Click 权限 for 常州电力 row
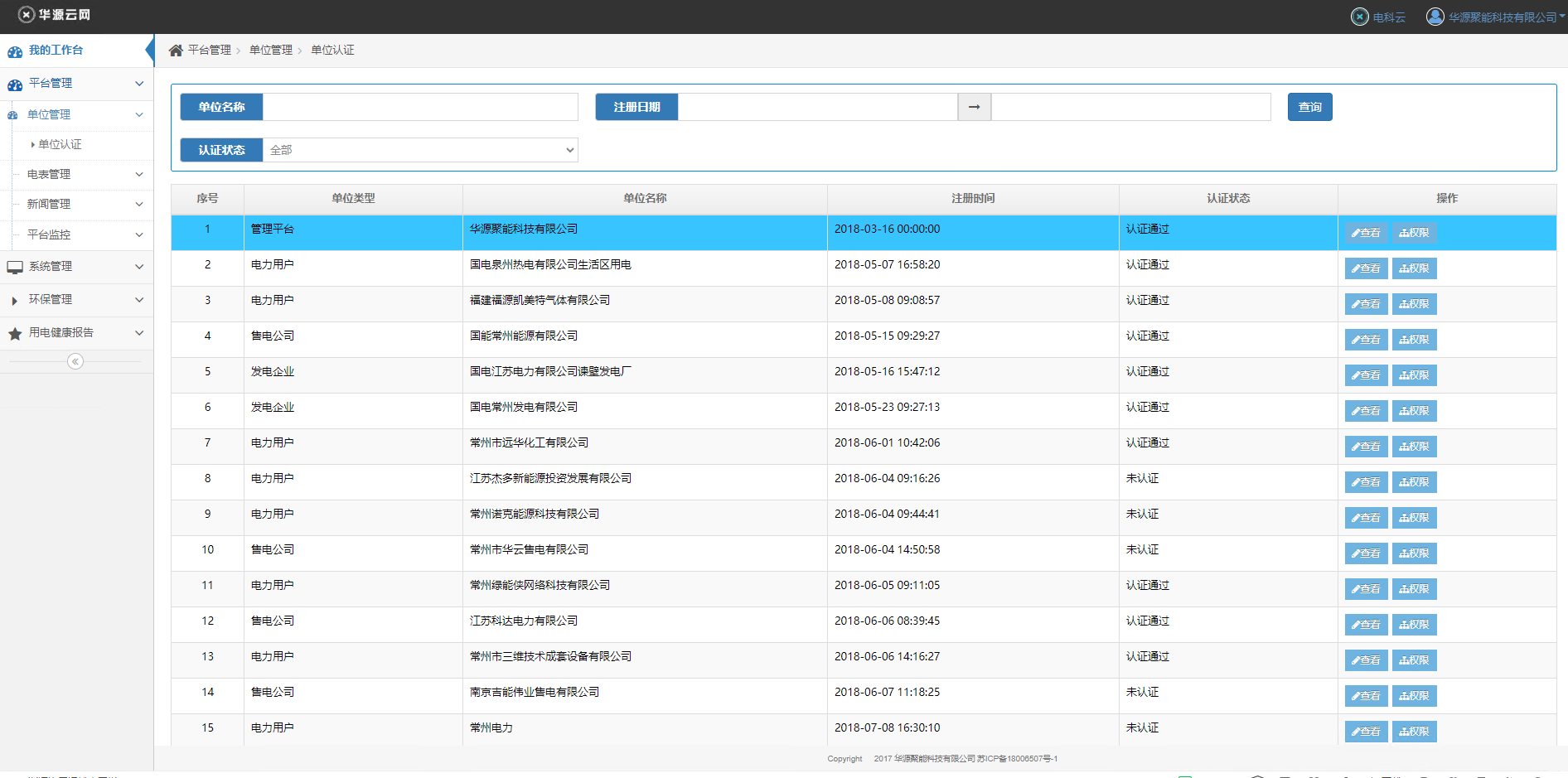Image resolution: width=1568 pixels, height=778 pixels. click(x=1414, y=732)
